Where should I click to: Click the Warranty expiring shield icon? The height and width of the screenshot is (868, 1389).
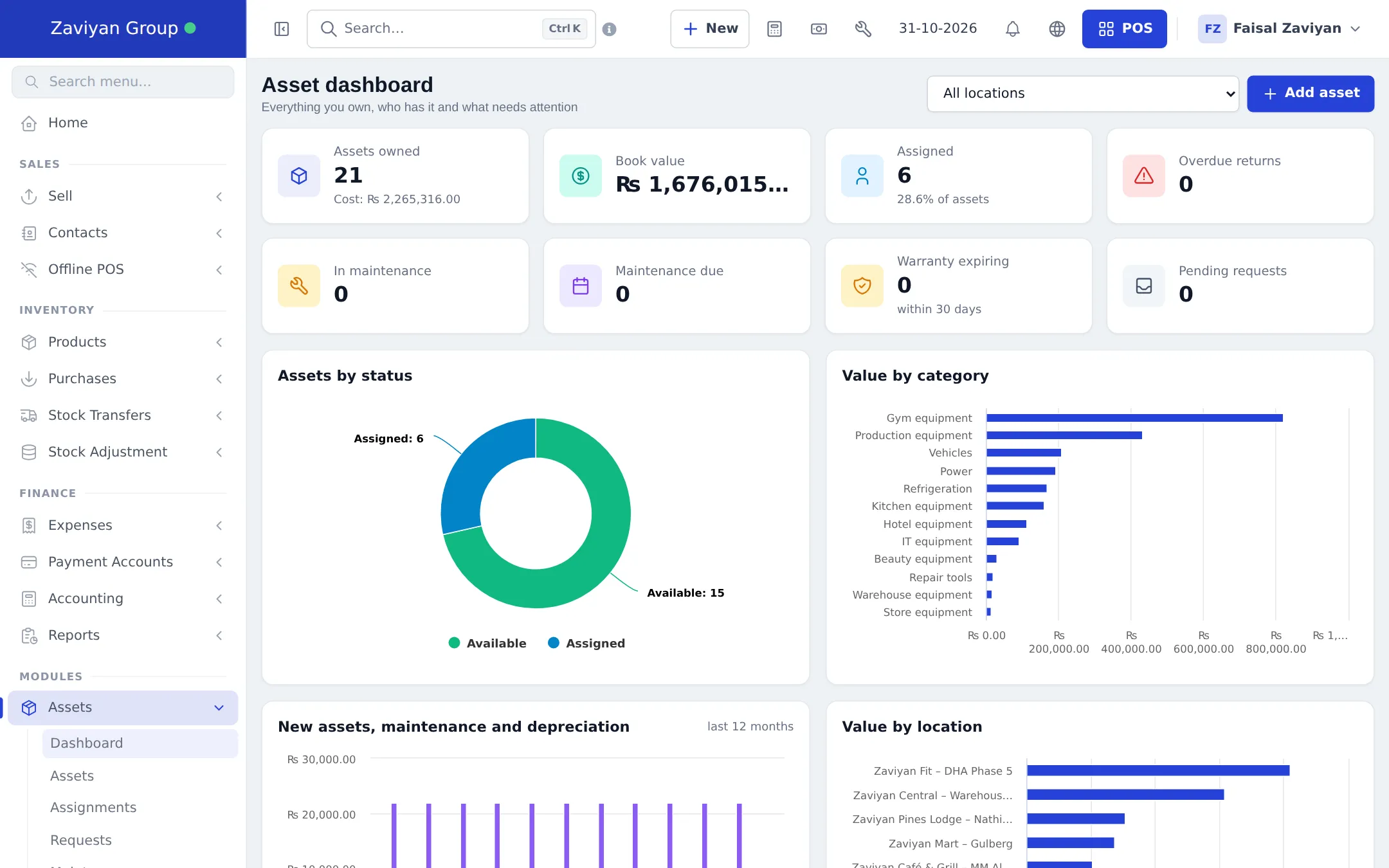862,285
